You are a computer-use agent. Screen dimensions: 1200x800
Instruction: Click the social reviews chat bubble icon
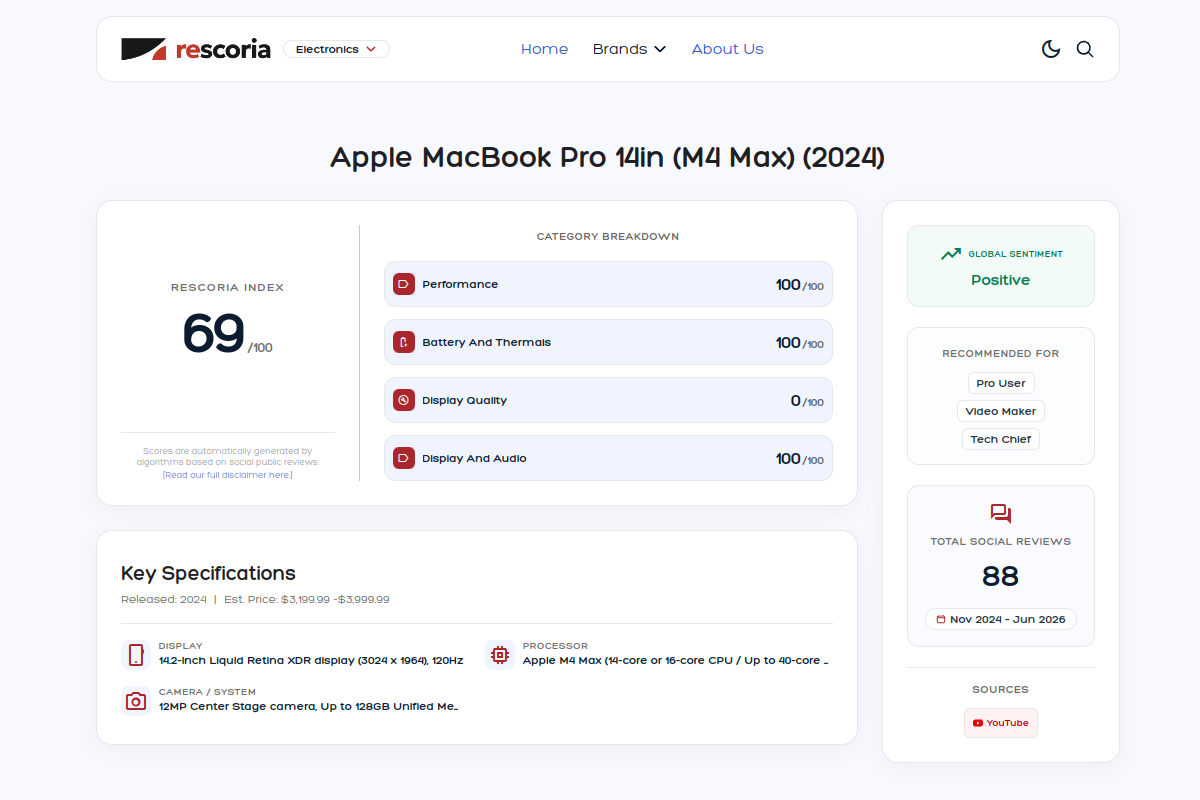coord(1001,514)
